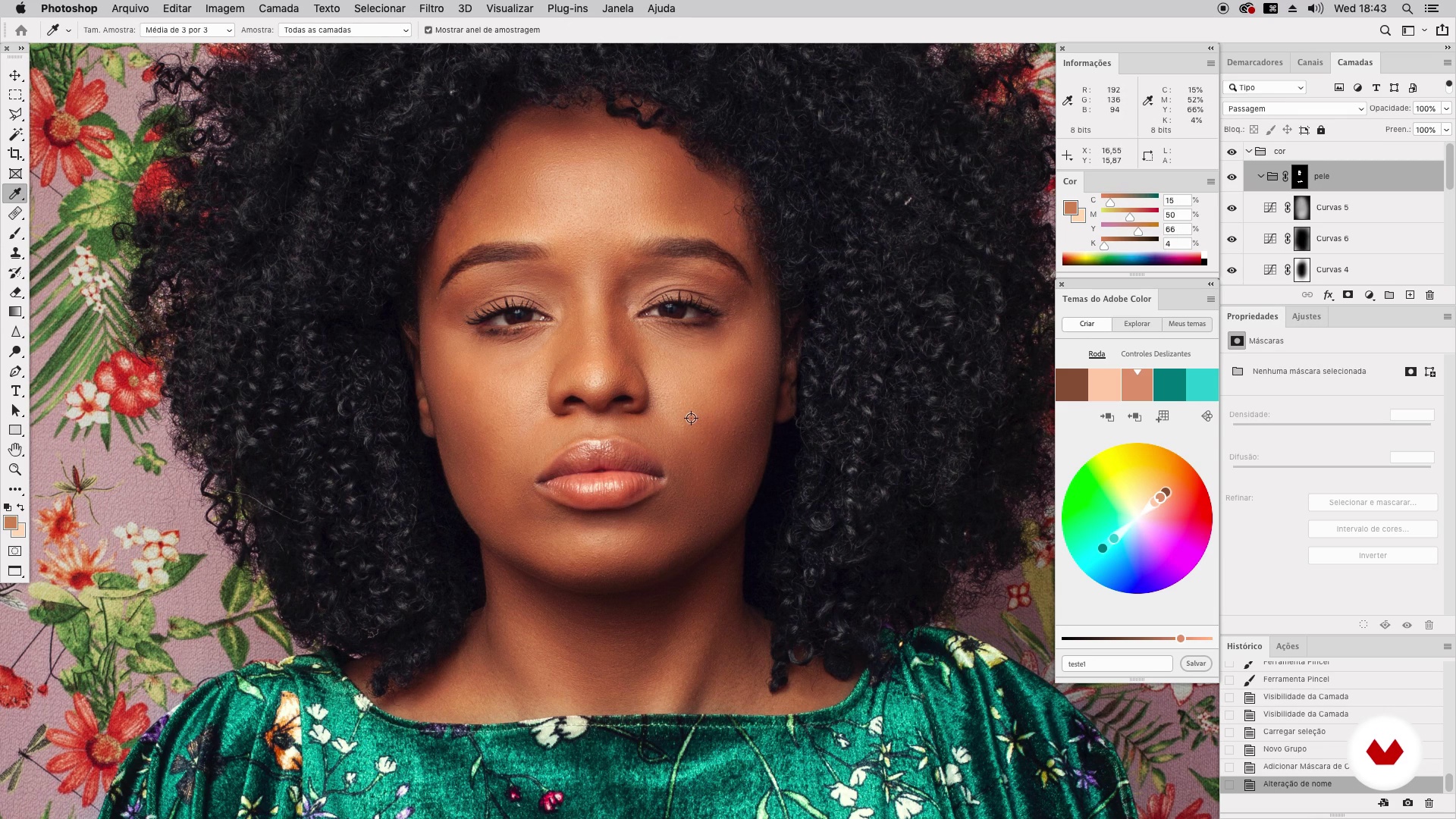Select the Rectangular Marquee tool

(15, 95)
